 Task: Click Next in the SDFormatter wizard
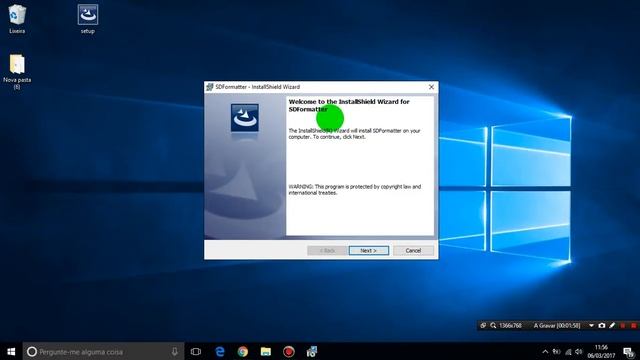point(369,250)
